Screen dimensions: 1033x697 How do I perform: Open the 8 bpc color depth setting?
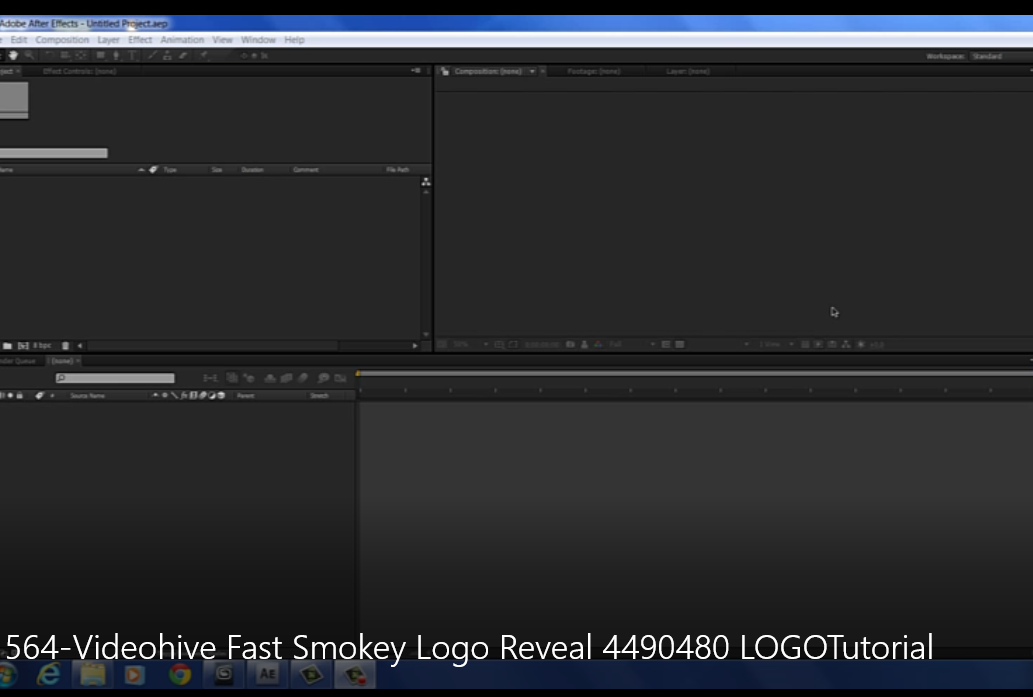(42, 346)
